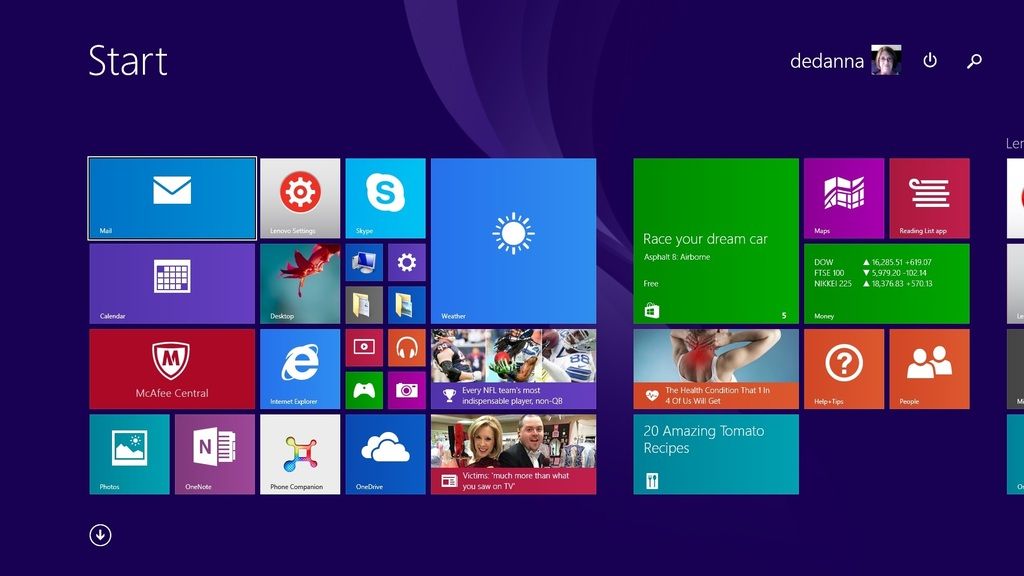Viewport: 1024px width, 576px height.
Task: Open the Maps tile
Action: click(x=843, y=198)
